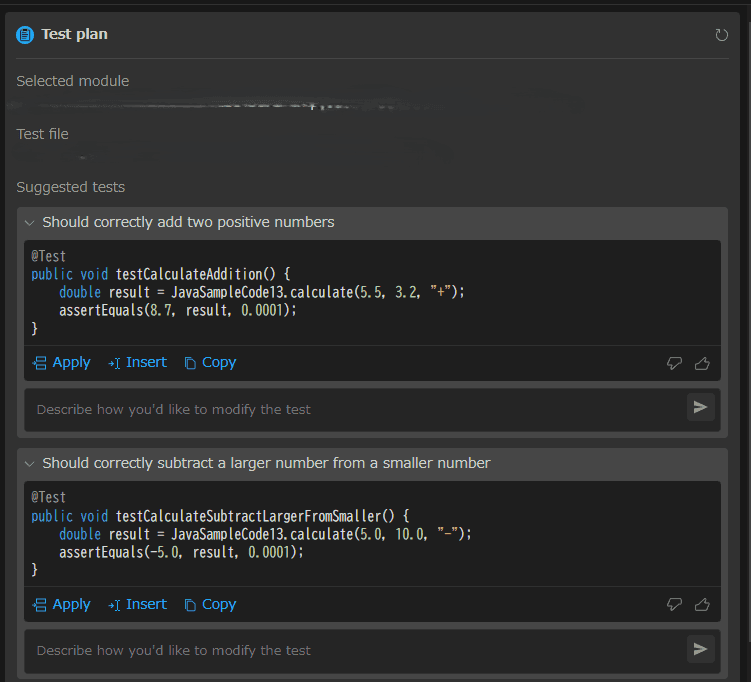Insert the testCalculateAddition test code

coord(137,363)
